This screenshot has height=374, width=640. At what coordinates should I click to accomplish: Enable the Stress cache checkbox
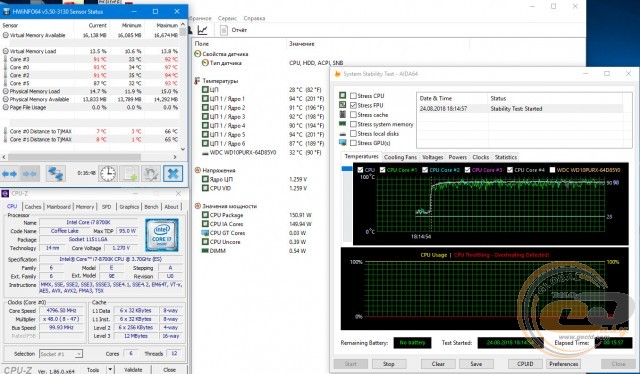tap(353, 115)
